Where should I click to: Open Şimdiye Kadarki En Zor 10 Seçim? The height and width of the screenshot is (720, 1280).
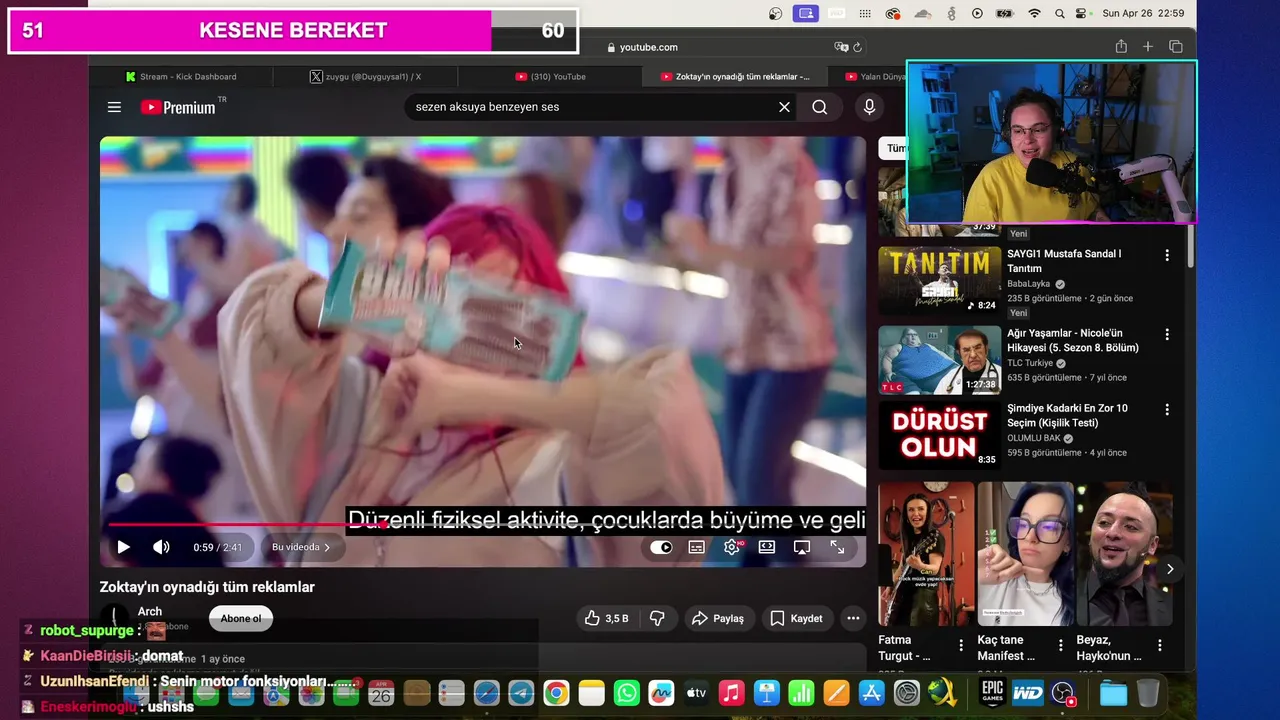(x=1067, y=415)
